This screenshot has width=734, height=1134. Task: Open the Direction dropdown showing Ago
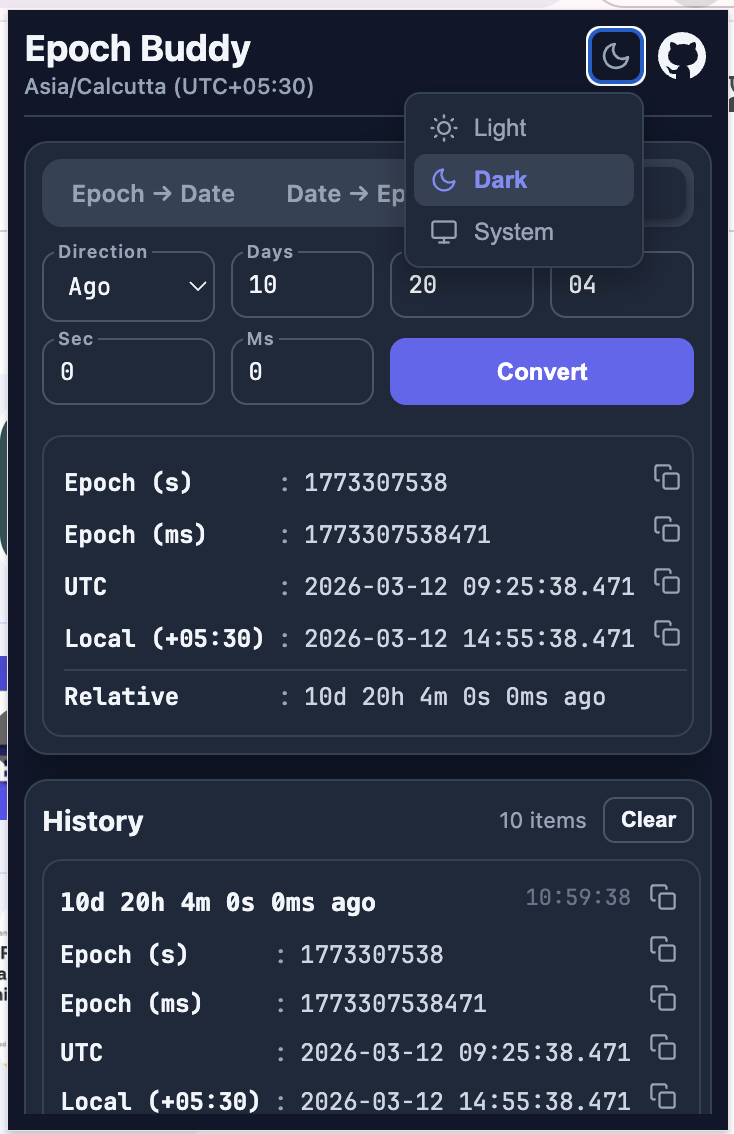click(x=128, y=286)
